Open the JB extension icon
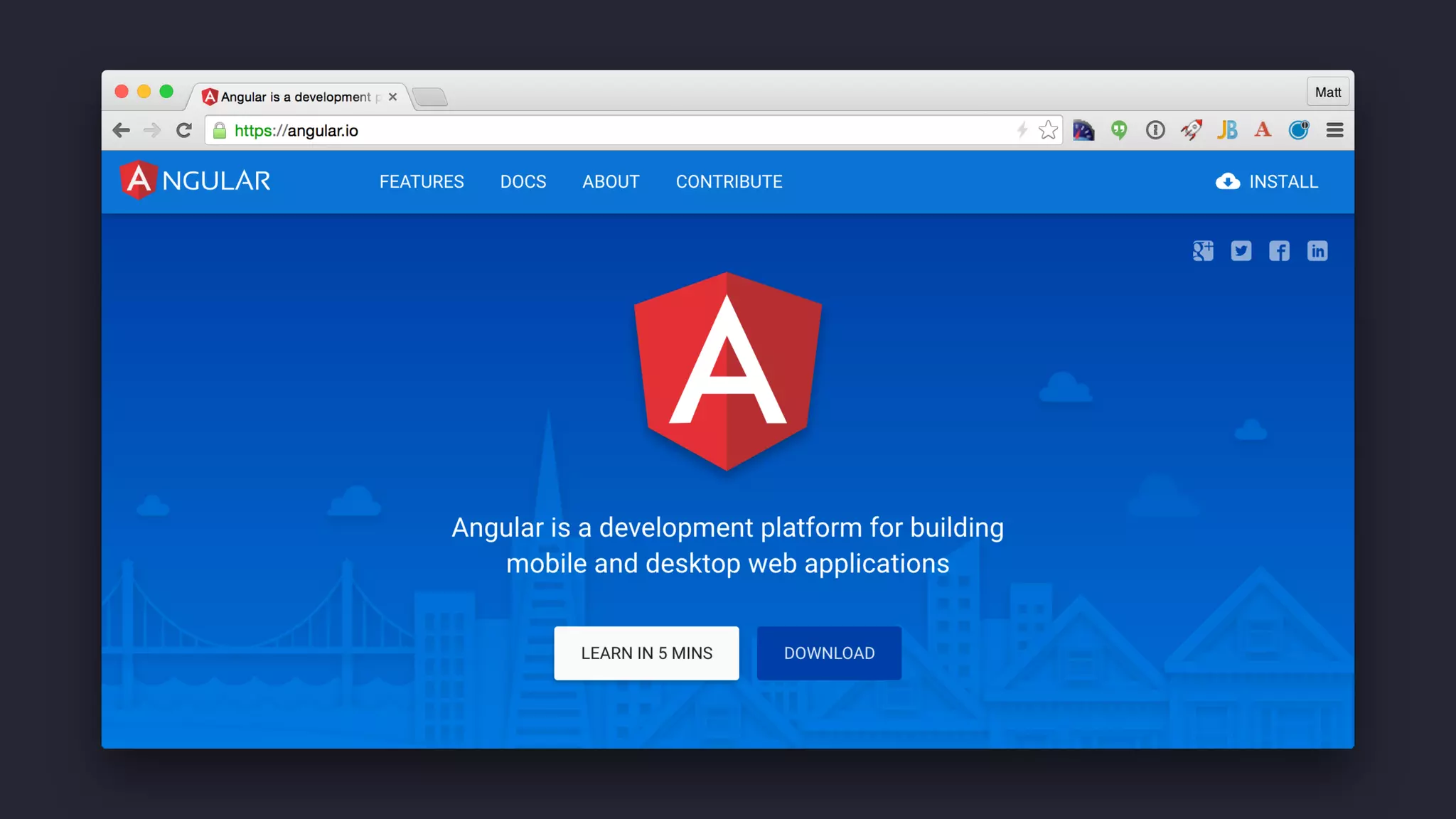The width and height of the screenshot is (1456, 819). [x=1227, y=130]
